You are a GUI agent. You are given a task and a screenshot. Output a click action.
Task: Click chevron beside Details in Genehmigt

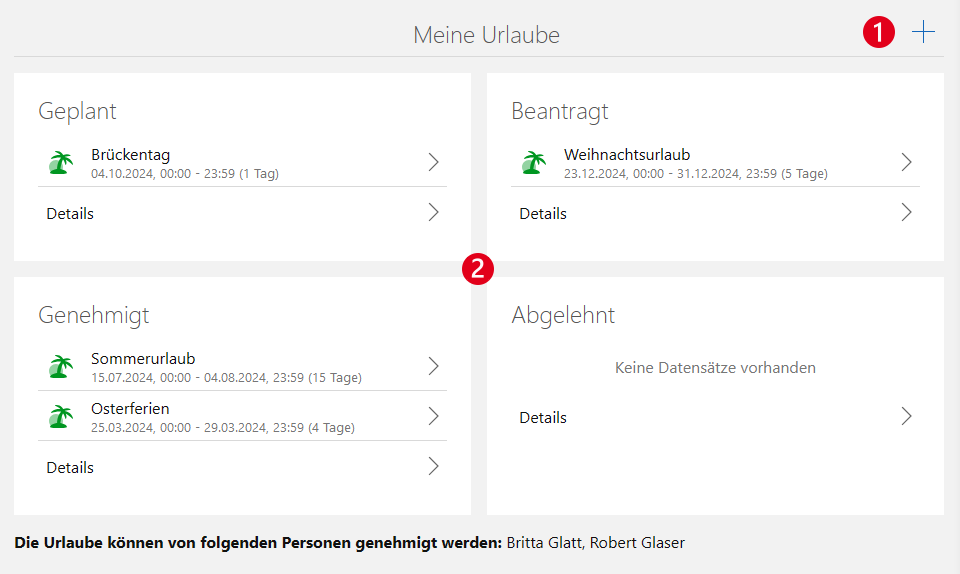(x=433, y=466)
